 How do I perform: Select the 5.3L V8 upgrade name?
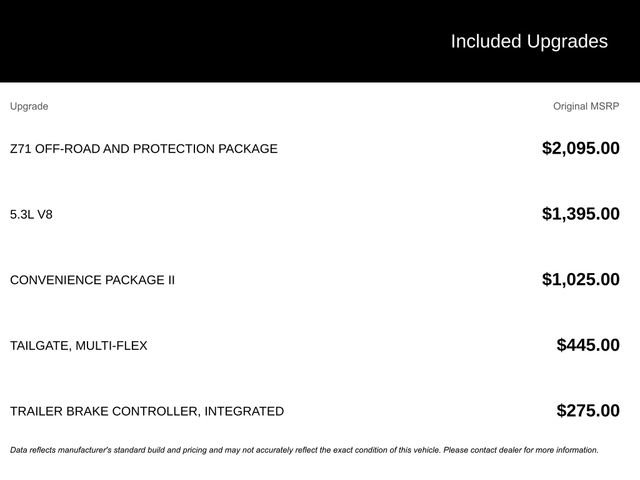coord(31,214)
